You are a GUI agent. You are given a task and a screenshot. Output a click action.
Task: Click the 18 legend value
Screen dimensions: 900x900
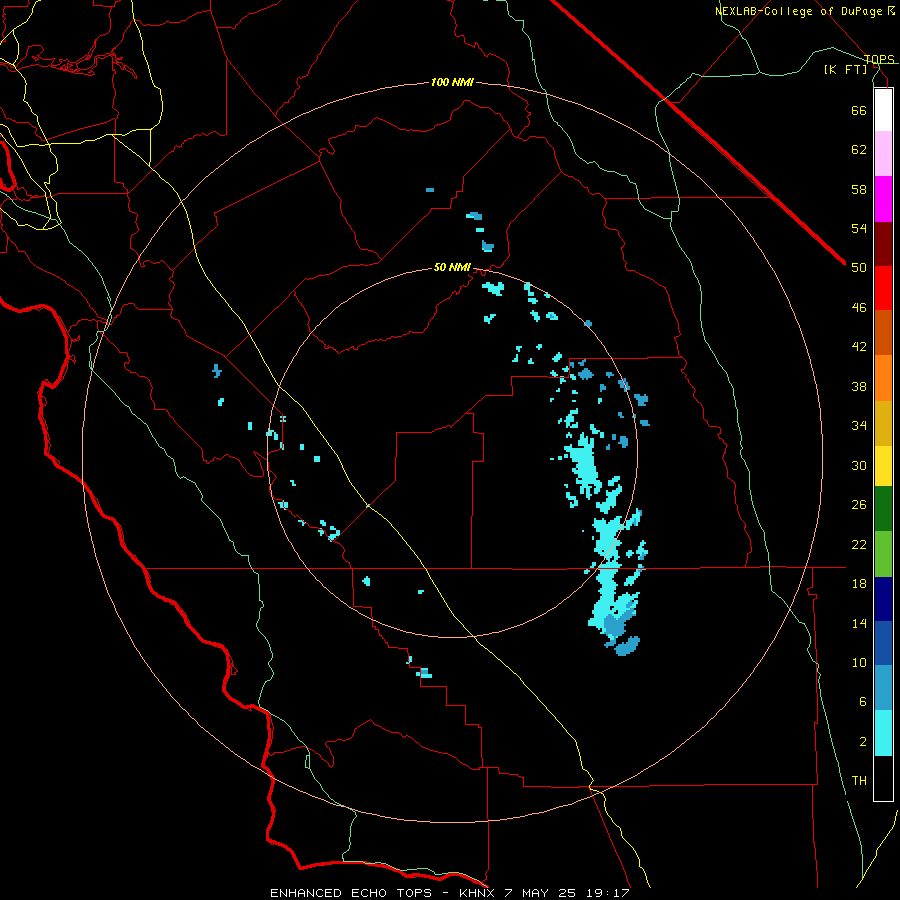click(859, 584)
